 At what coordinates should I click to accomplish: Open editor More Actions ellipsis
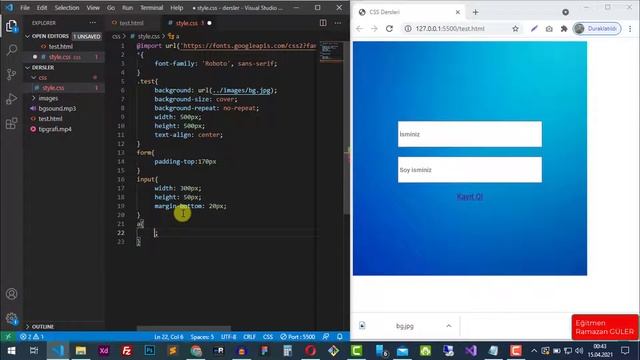pyautogui.click(x=338, y=23)
